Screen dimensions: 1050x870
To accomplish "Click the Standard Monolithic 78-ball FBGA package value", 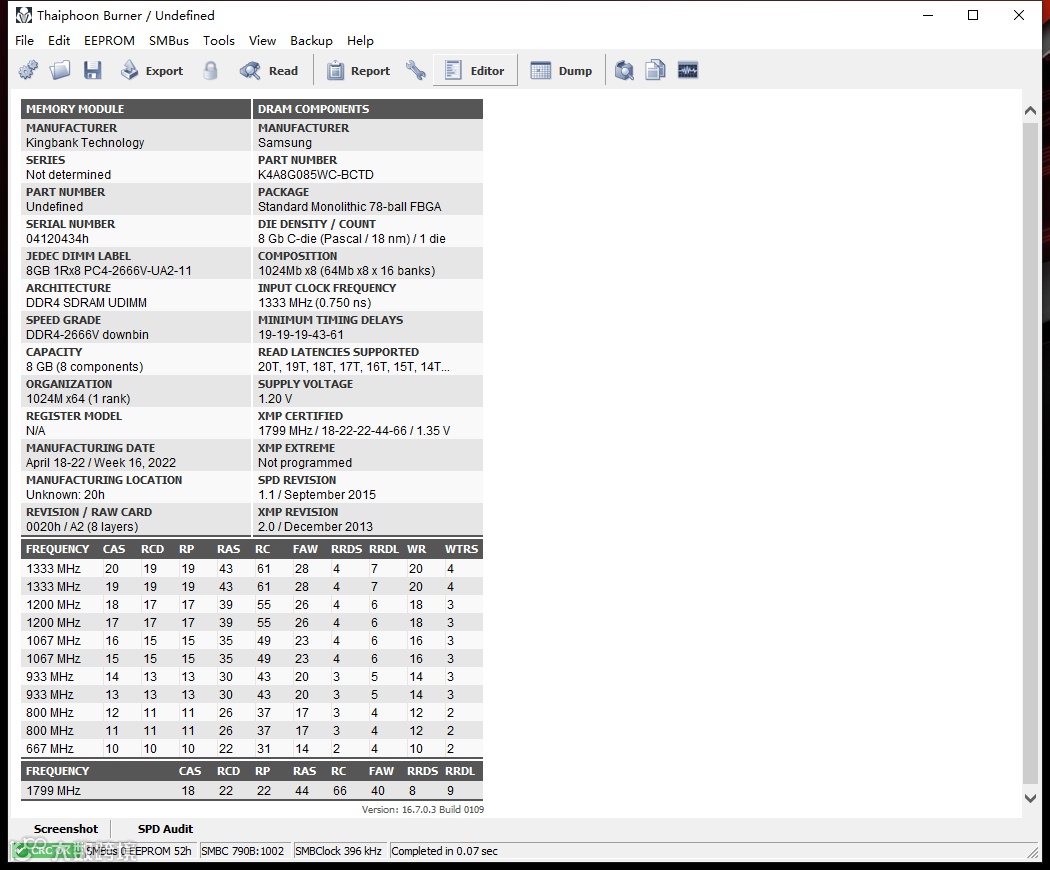I will click(350, 207).
